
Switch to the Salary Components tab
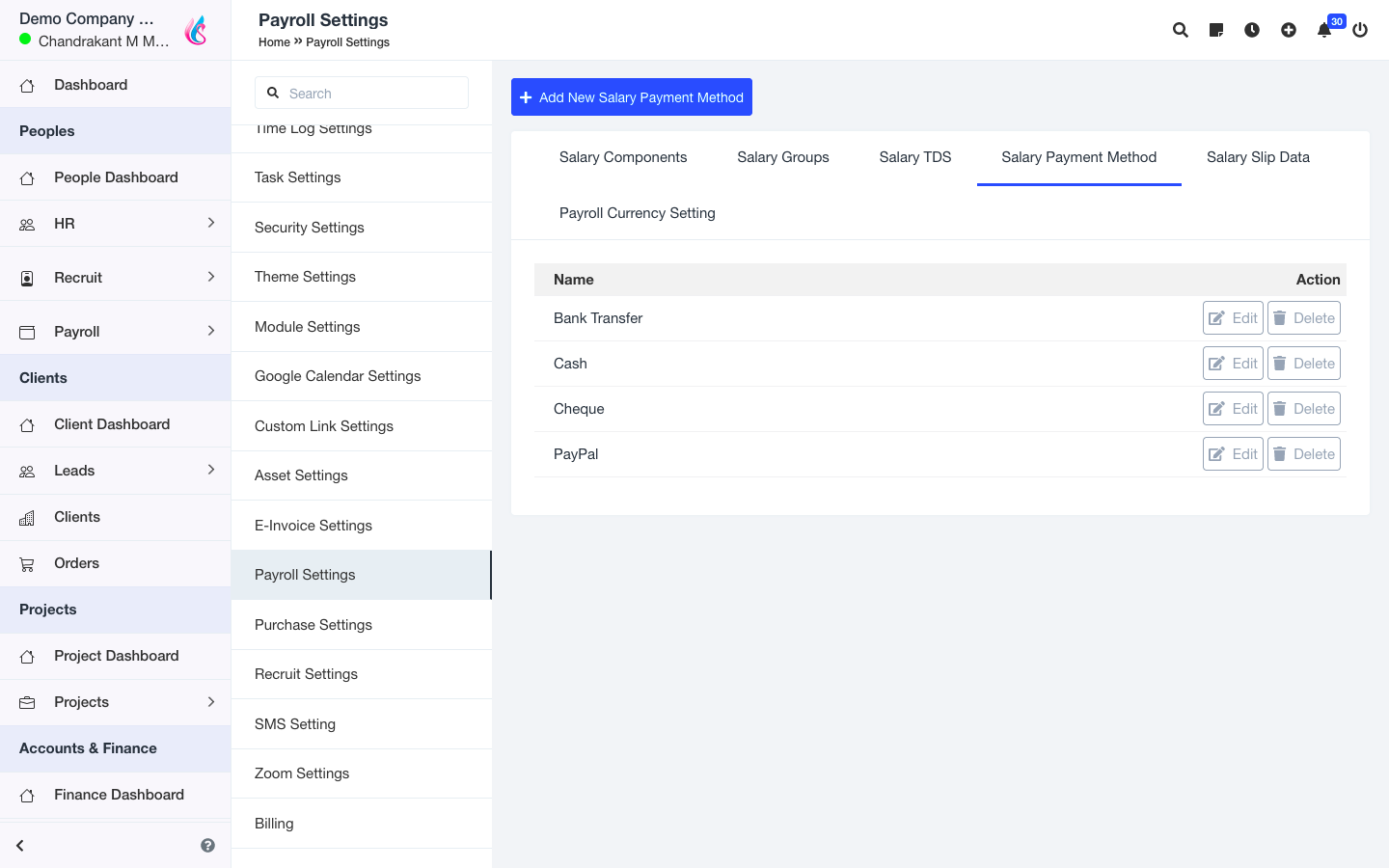[x=623, y=157]
